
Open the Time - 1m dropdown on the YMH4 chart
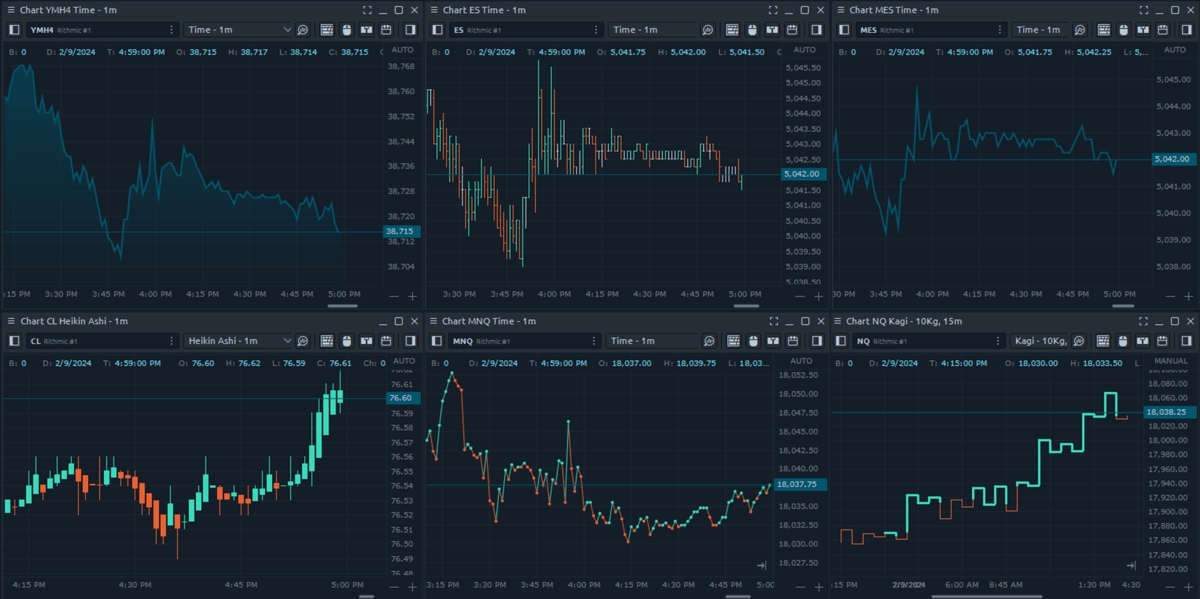pos(235,29)
